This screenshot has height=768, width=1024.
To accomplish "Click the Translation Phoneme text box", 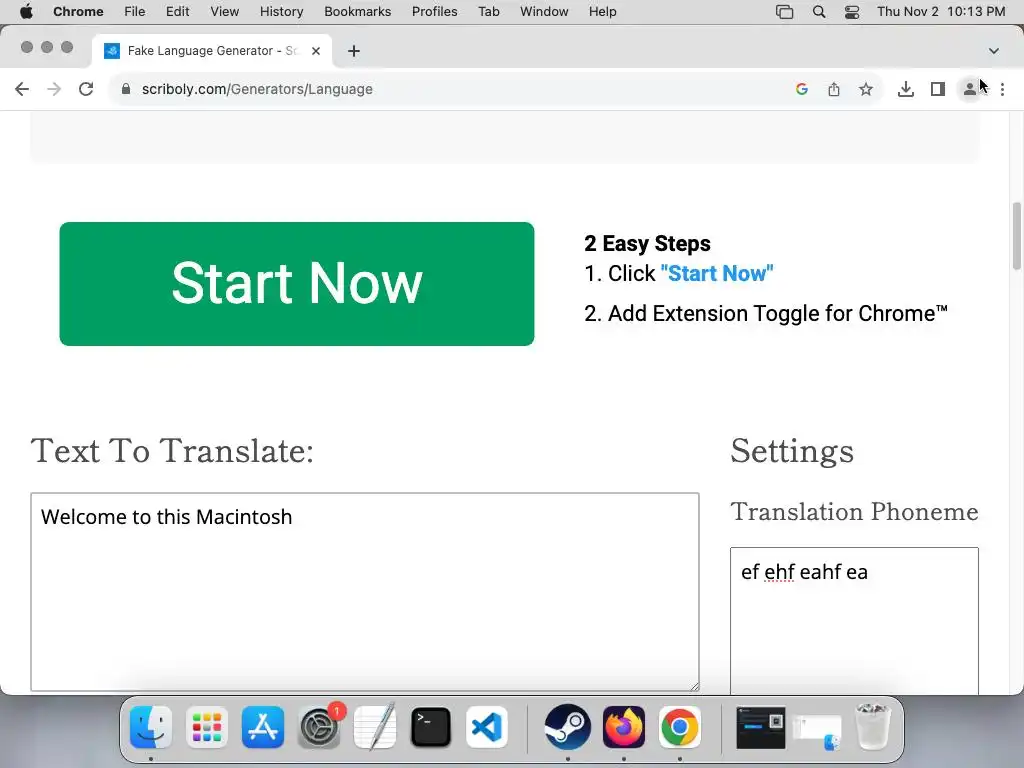I will click(x=854, y=620).
